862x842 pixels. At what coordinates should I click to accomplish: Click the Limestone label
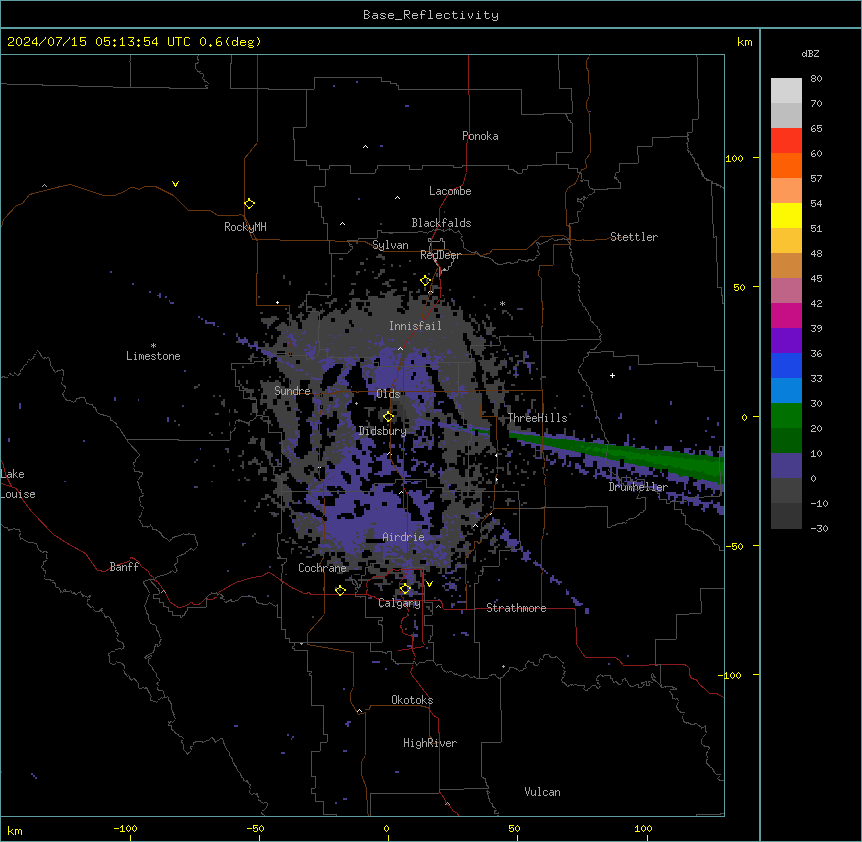[153, 356]
